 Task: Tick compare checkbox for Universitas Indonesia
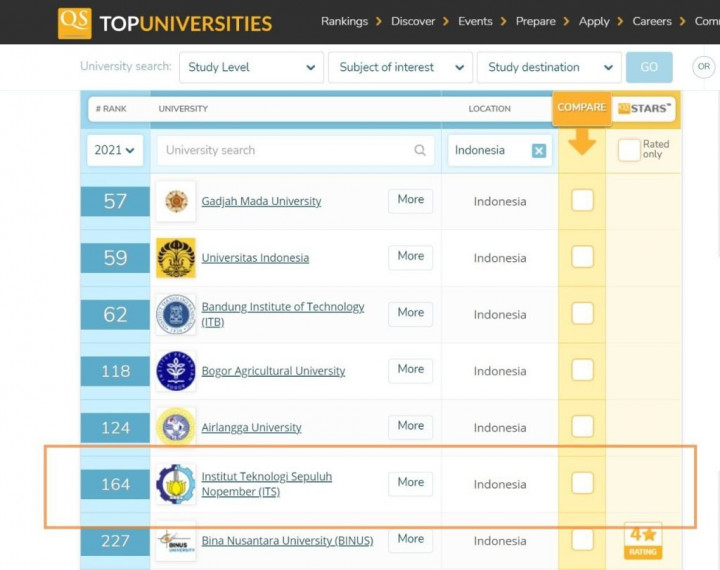[x=582, y=257]
